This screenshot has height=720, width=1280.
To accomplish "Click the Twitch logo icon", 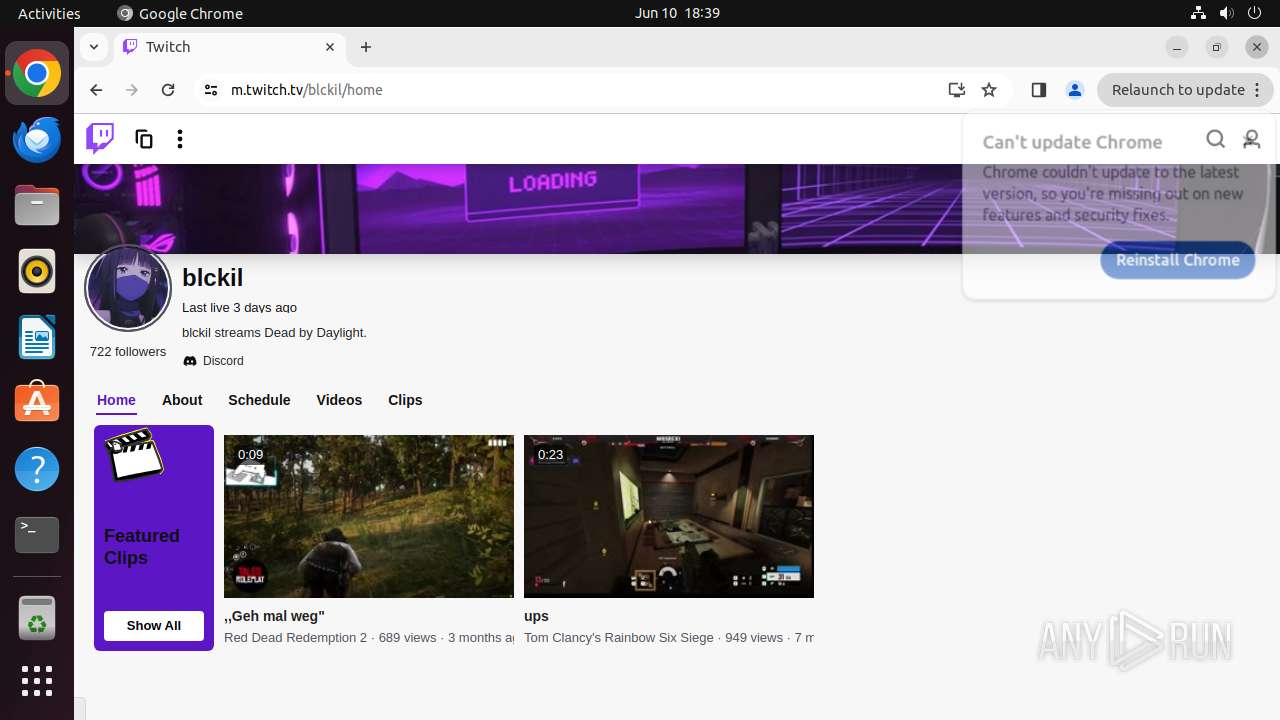I will tap(100, 138).
